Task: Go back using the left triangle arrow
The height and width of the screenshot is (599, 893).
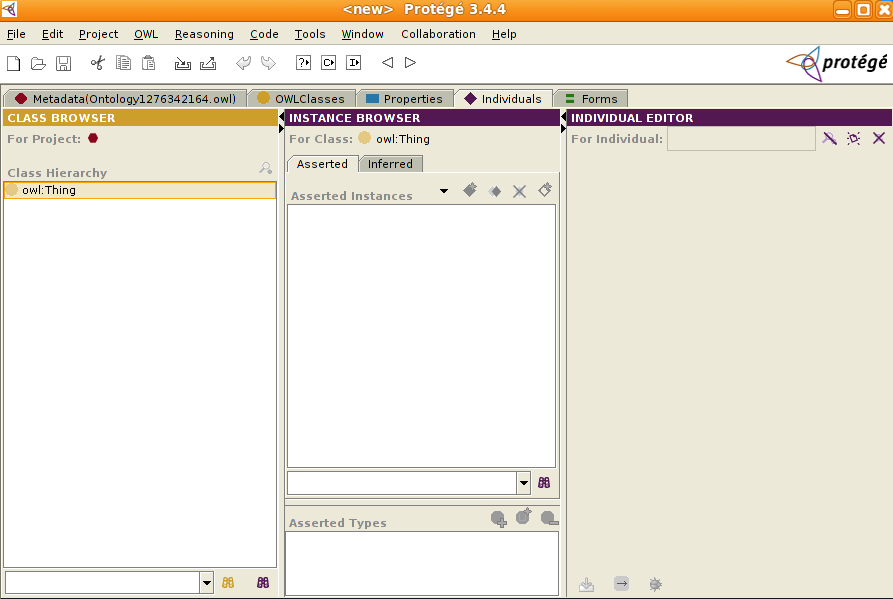Action: (x=387, y=63)
